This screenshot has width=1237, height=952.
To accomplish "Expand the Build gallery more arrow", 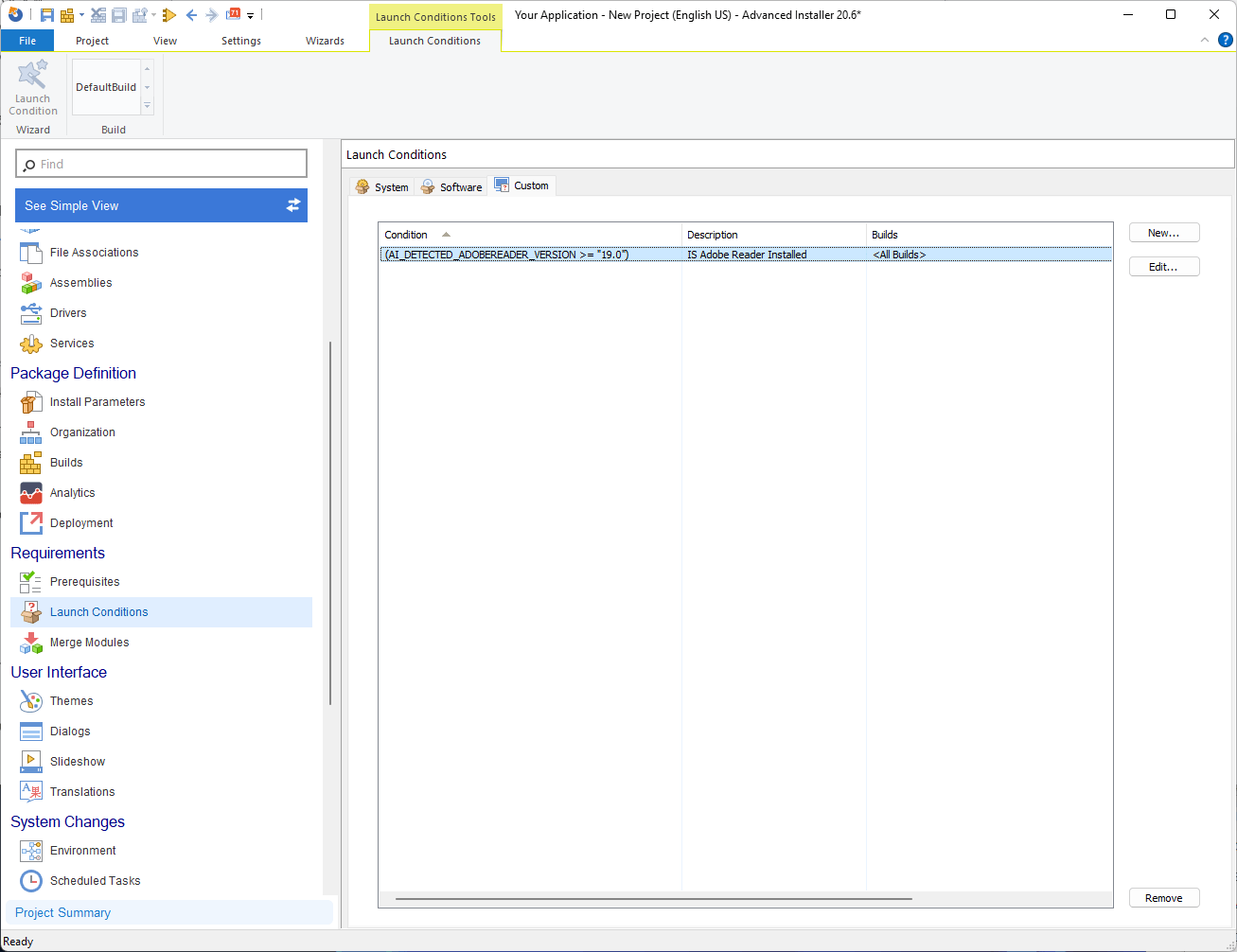I will click(147, 106).
